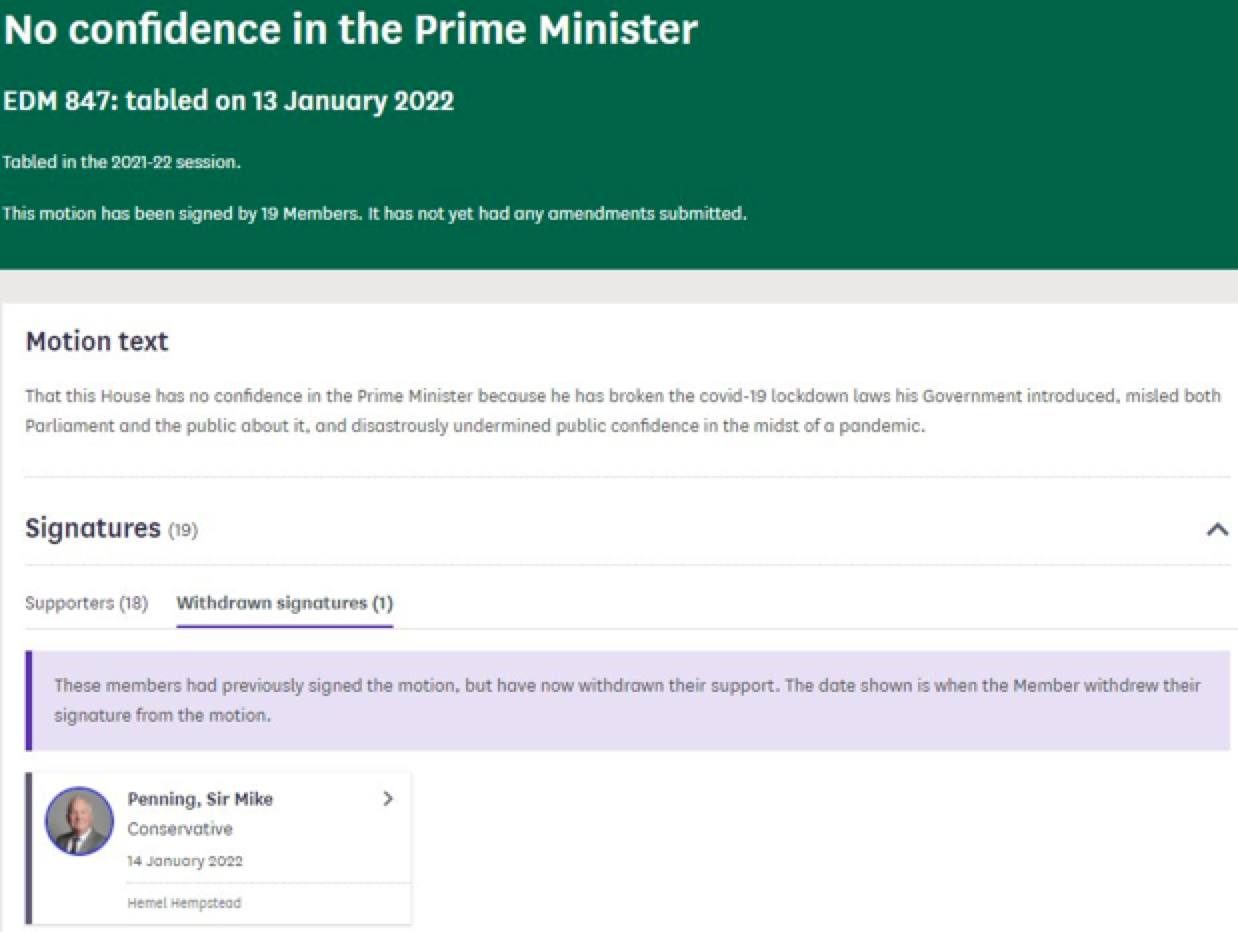The height and width of the screenshot is (932, 1238).
Task: Collapse the Signatures section chevron
Action: pos(1216,529)
